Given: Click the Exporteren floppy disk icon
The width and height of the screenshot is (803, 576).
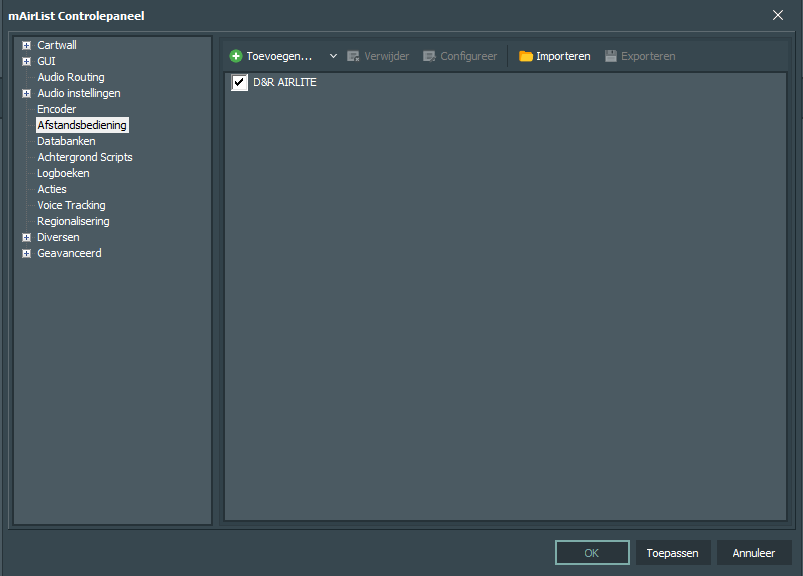Looking at the screenshot, I should [610, 56].
